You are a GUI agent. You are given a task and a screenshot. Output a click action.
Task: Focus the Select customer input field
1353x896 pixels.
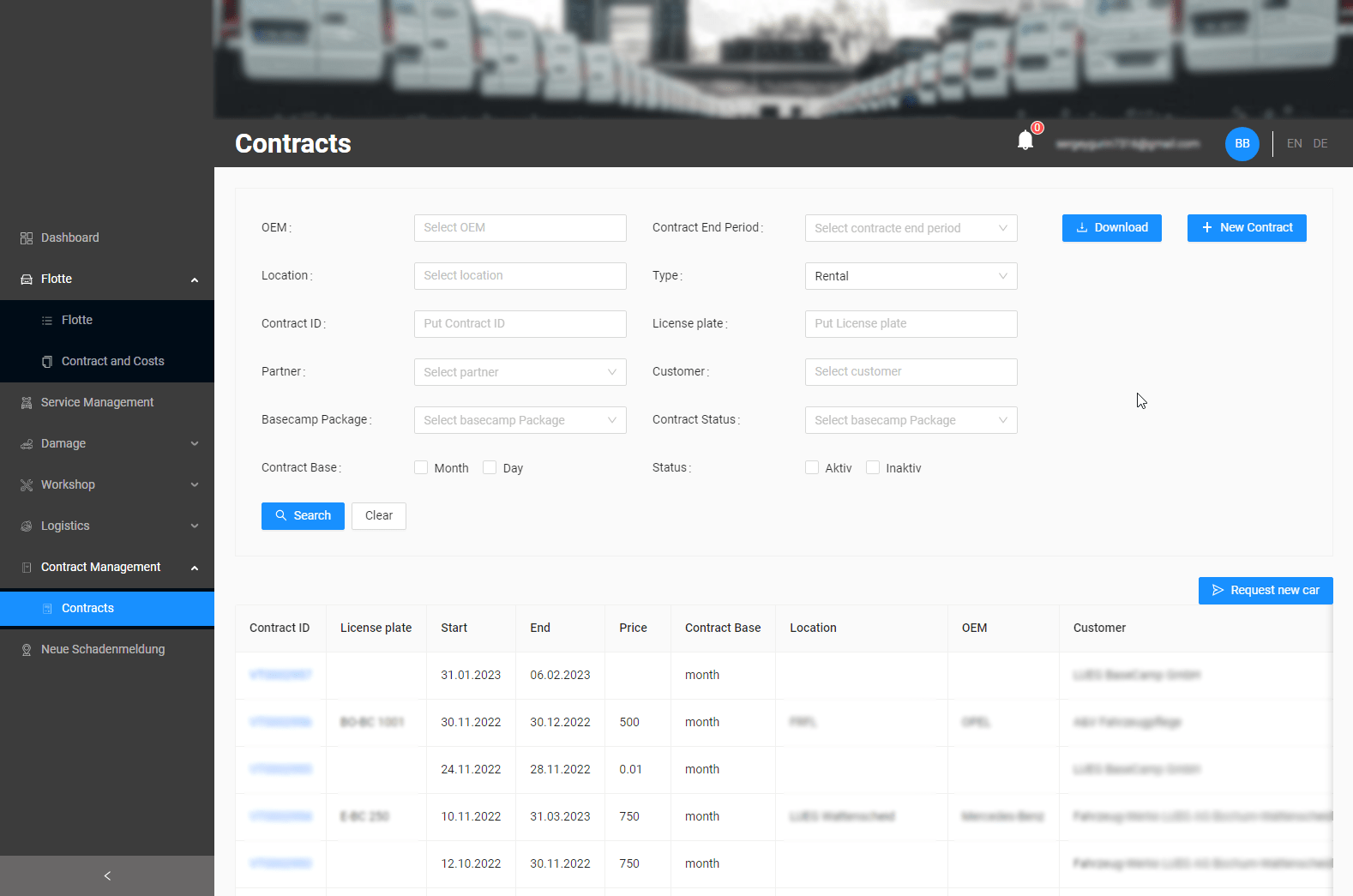911,372
